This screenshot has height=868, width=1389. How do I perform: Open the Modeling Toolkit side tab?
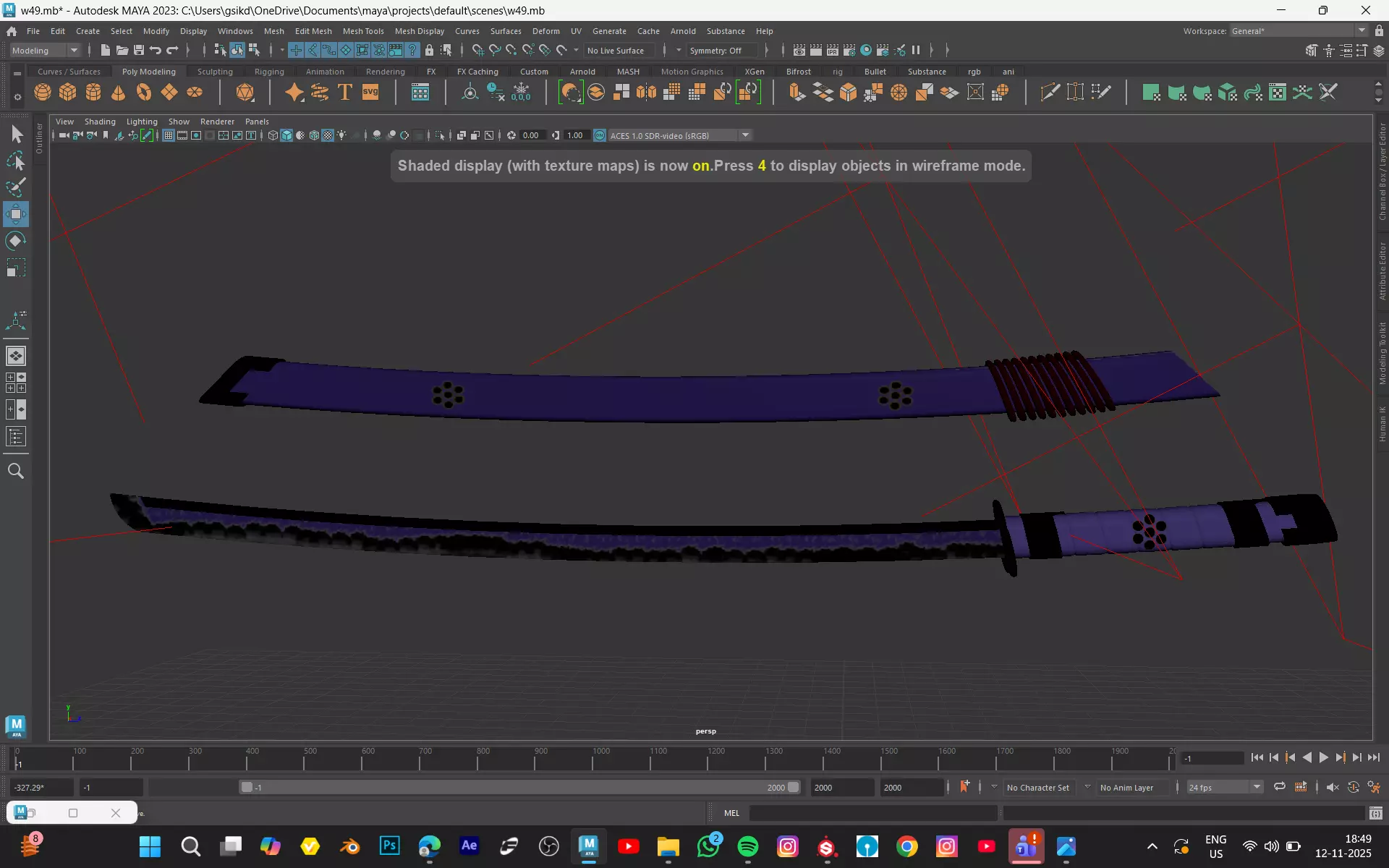point(1382,354)
